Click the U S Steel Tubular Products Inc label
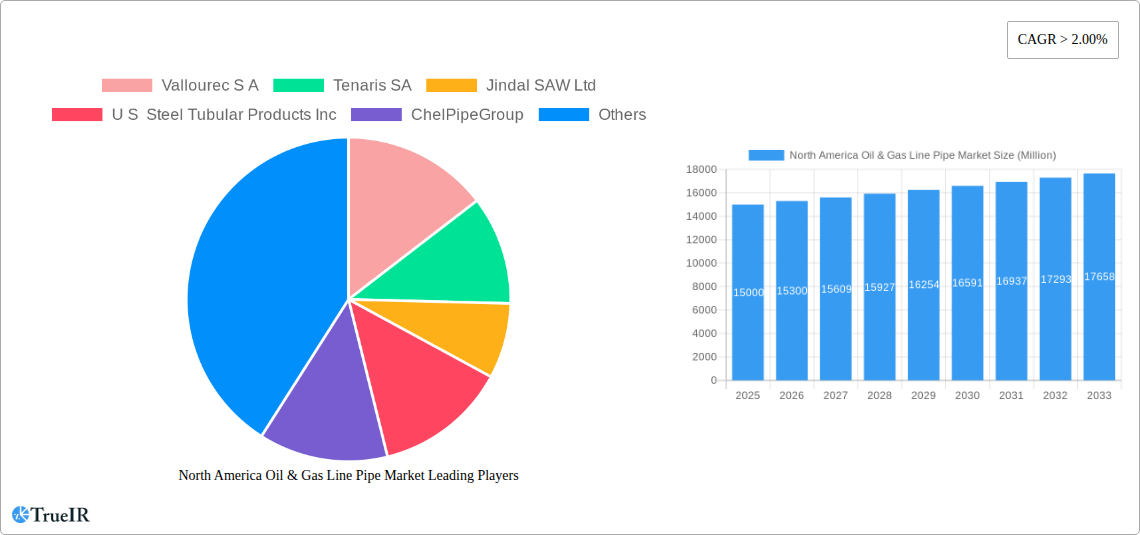Viewport: 1140px width, 535px height. 224,115
